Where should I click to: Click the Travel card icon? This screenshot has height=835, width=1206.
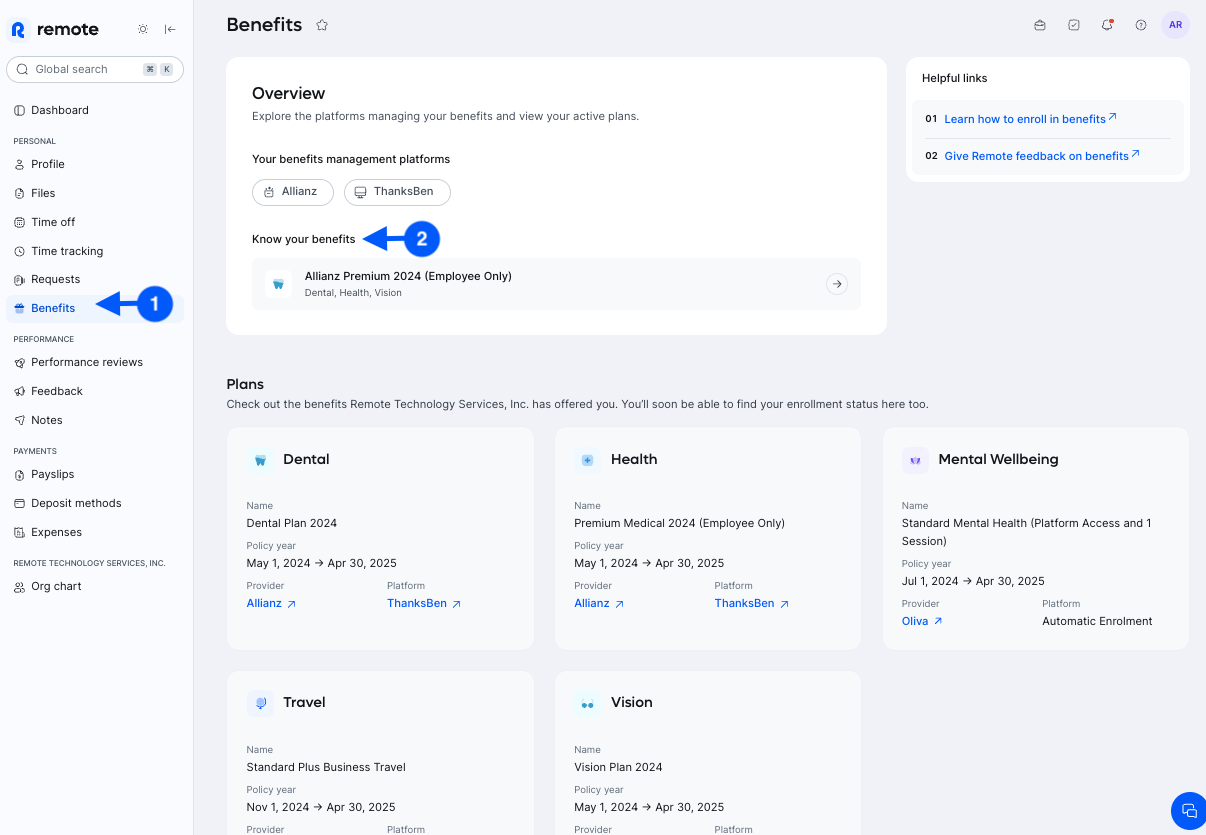[x=260, y=703]
